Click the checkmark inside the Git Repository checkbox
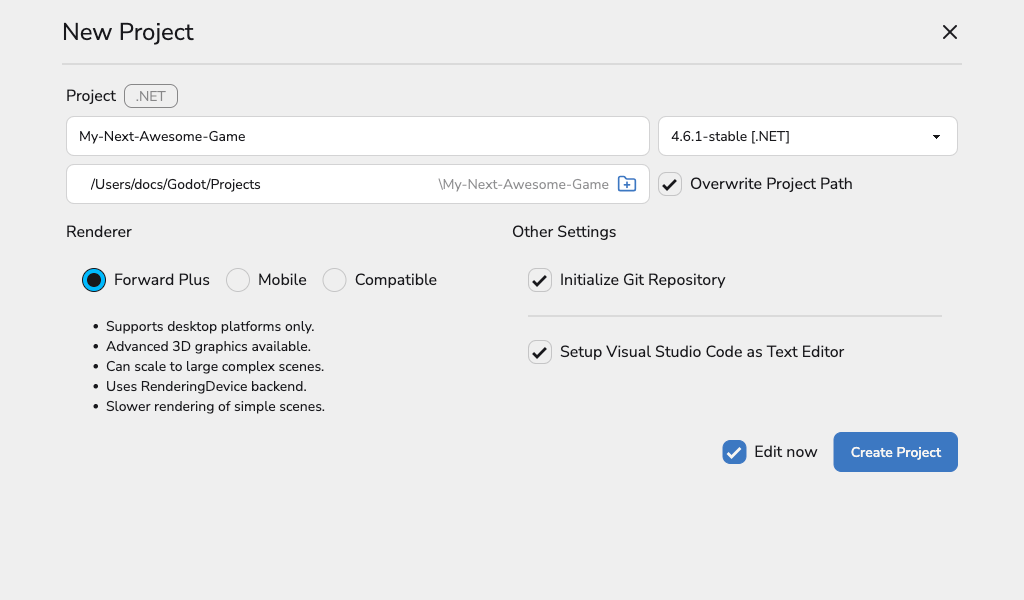Screen dimensions: 1024x600 click(540, 280)
